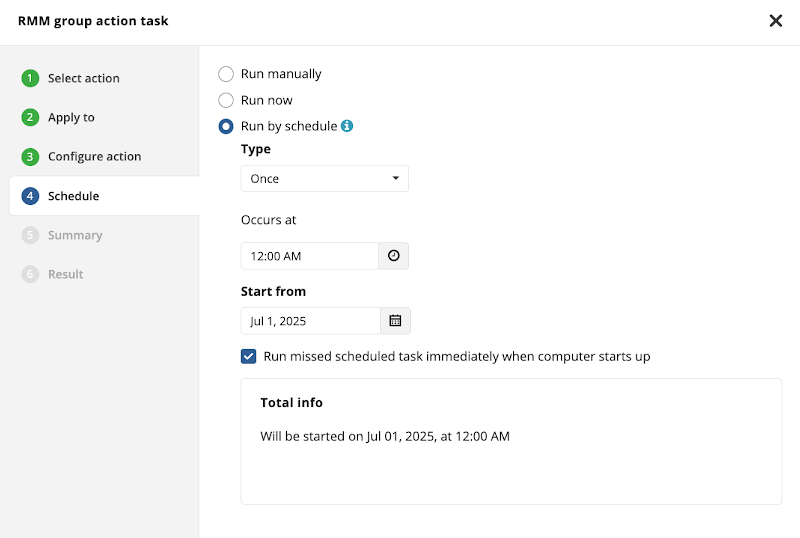Screen dimensions: 800x538
Task: Select the Schedule step label
Action: point(73,196)
